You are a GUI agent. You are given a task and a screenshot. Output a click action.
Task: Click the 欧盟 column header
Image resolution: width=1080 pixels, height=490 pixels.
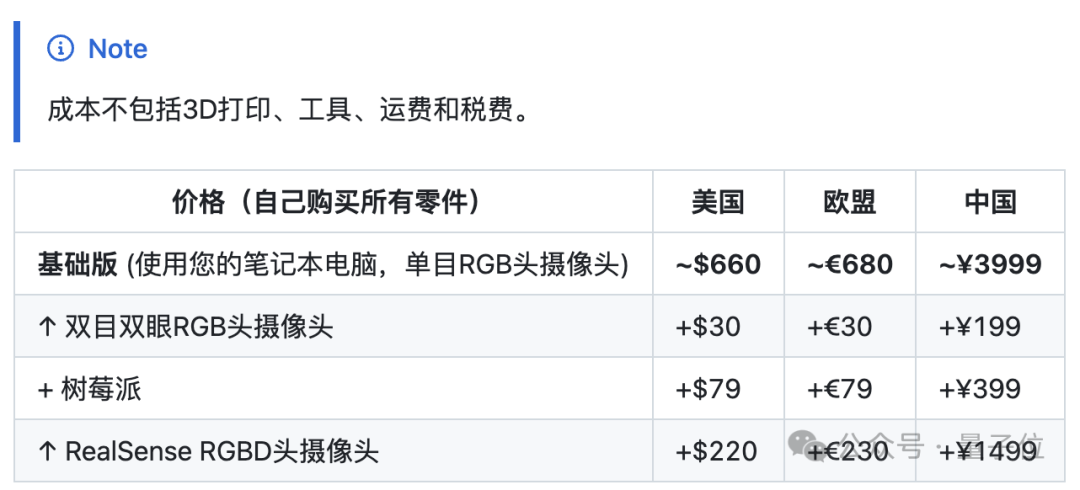pos(849,202)
